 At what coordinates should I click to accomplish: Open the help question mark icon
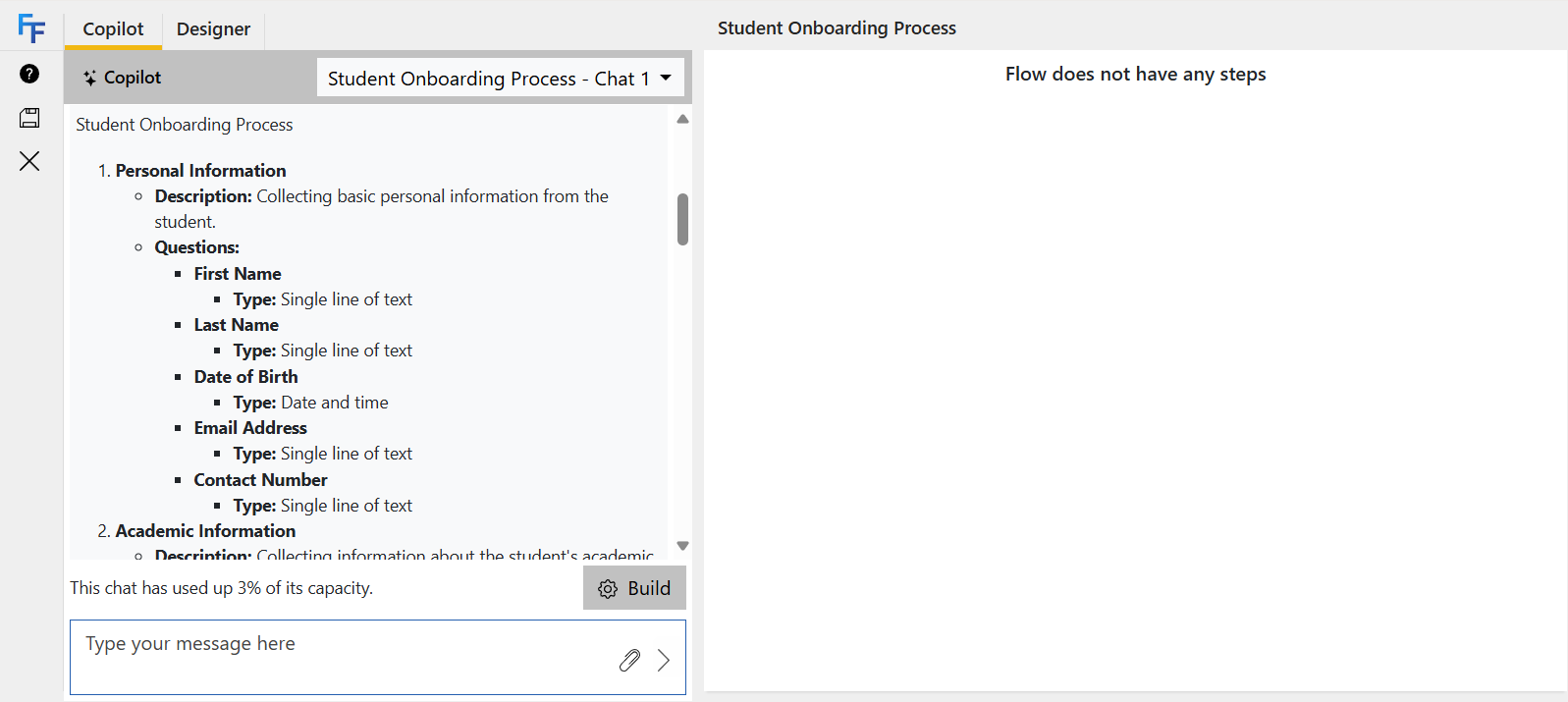(29, 74)
